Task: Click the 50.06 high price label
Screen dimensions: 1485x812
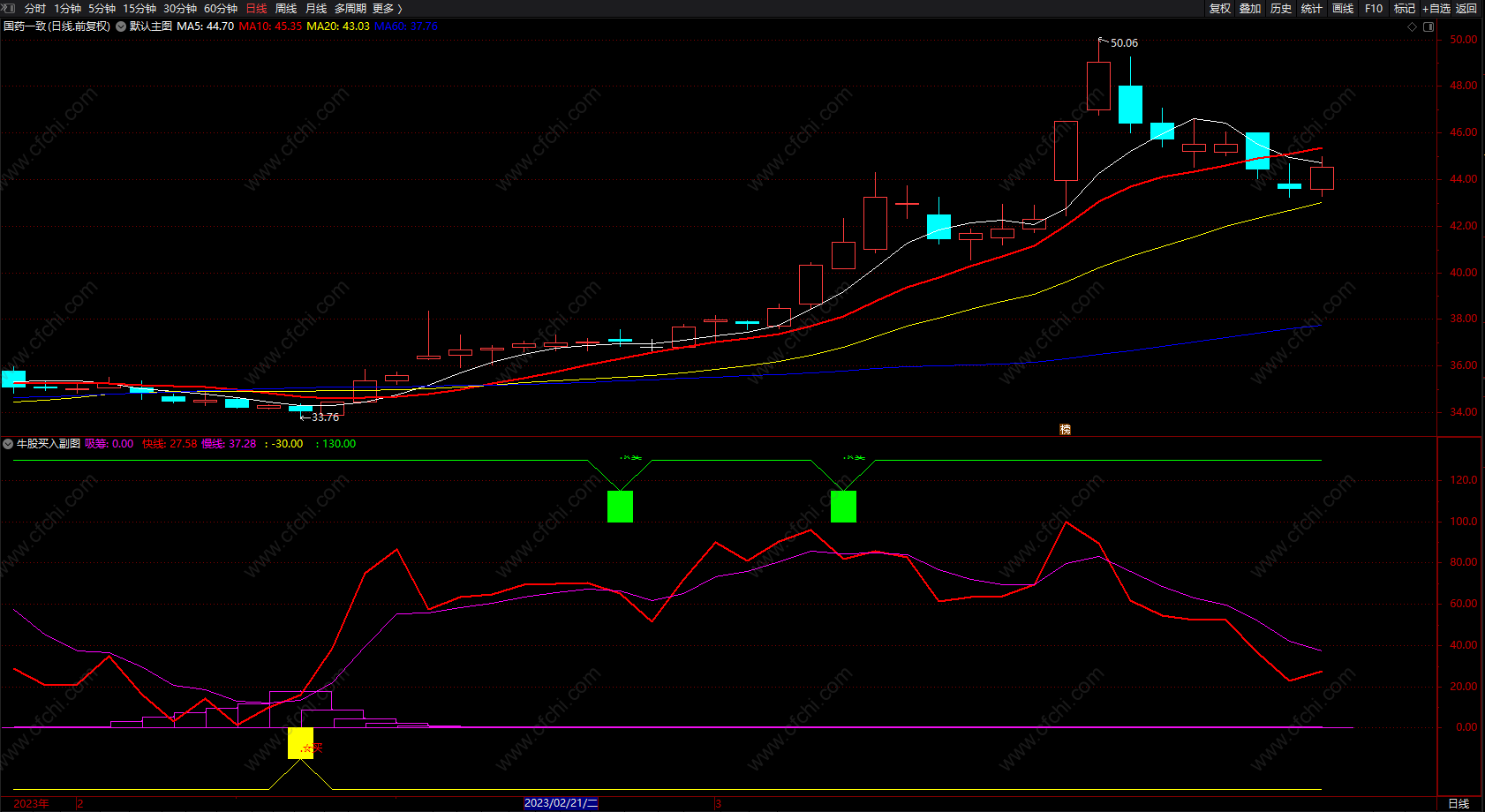Action: (x=1123, y=42)
